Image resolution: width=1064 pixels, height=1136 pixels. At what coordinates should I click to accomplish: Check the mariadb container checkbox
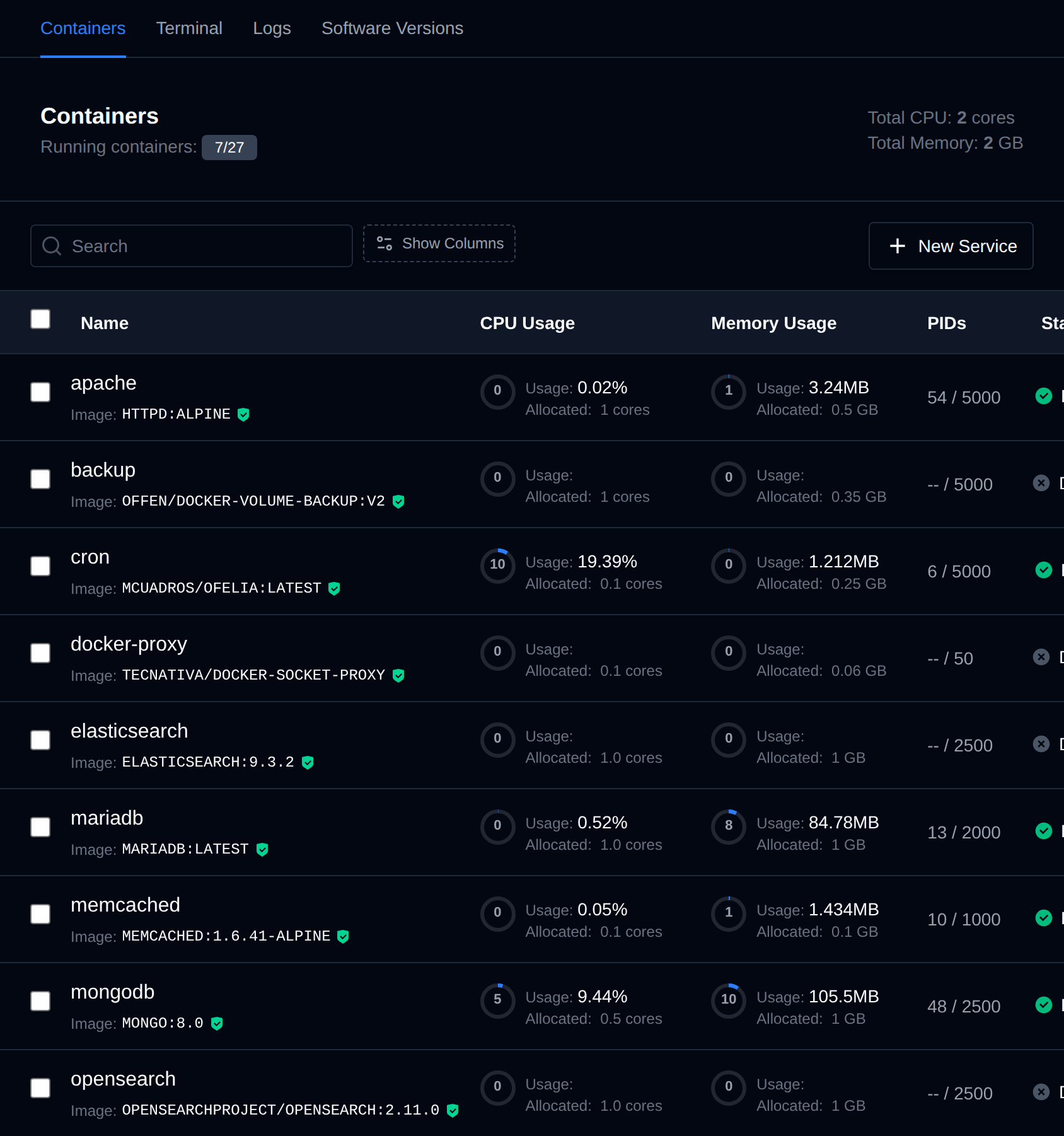[x=40, y=827]
